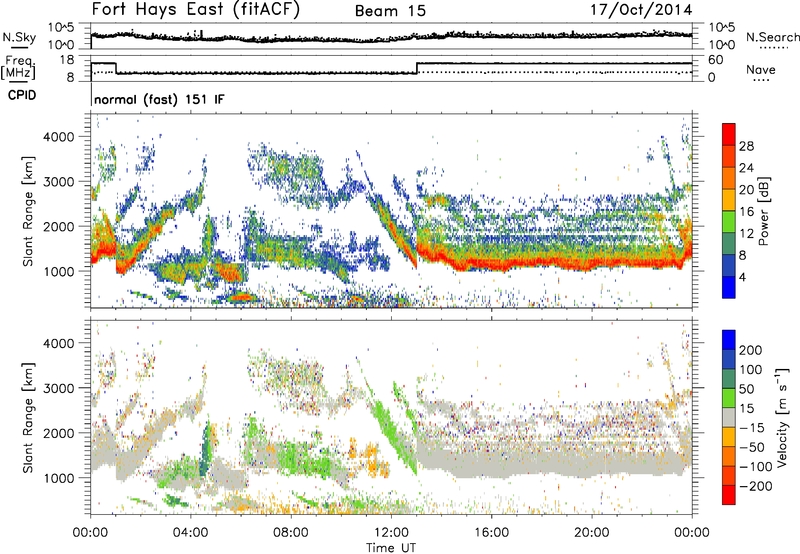Select the "04:00" time tick label
Viewport: 800px width, 554px height.
[x=191, y=533]
